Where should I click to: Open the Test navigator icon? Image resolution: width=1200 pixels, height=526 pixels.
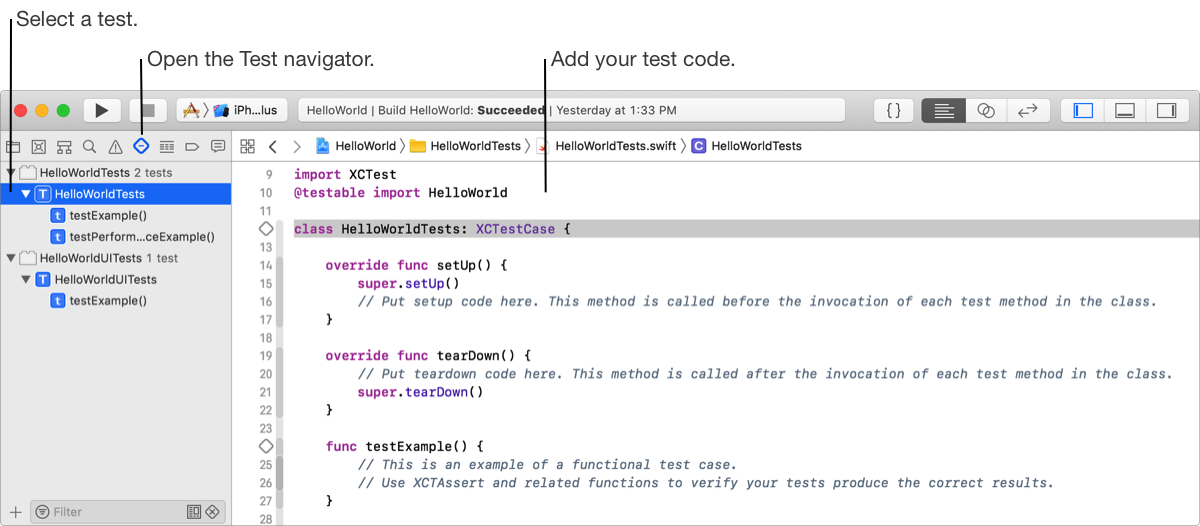(141, 146)
